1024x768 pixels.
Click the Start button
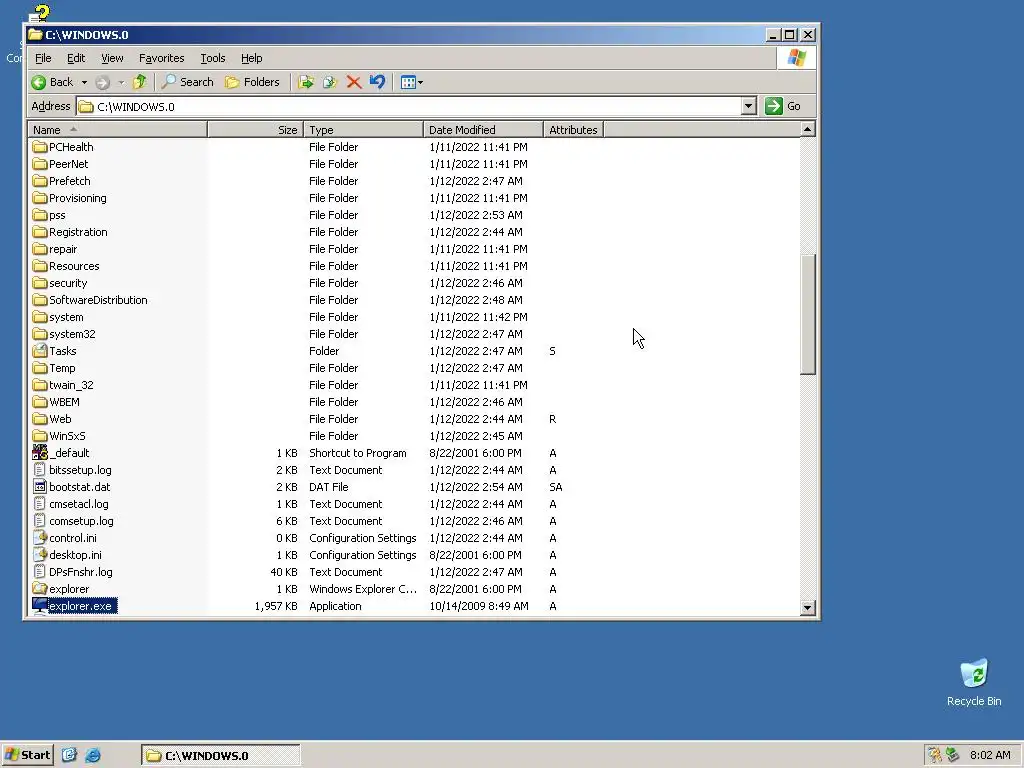pos(27,755)
